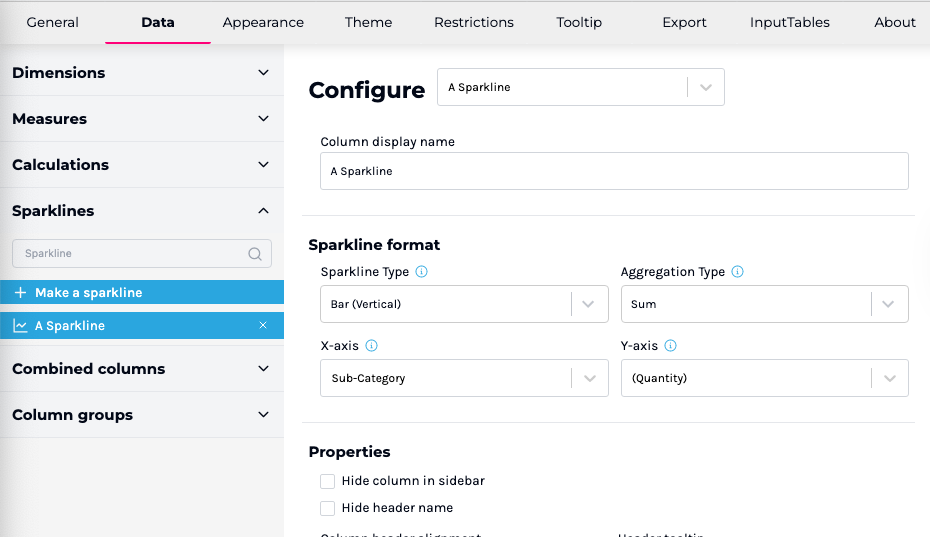930x537 pixels.
Task: Enable Hide column in sidebar checkbox
Action: tap(328, 481)
